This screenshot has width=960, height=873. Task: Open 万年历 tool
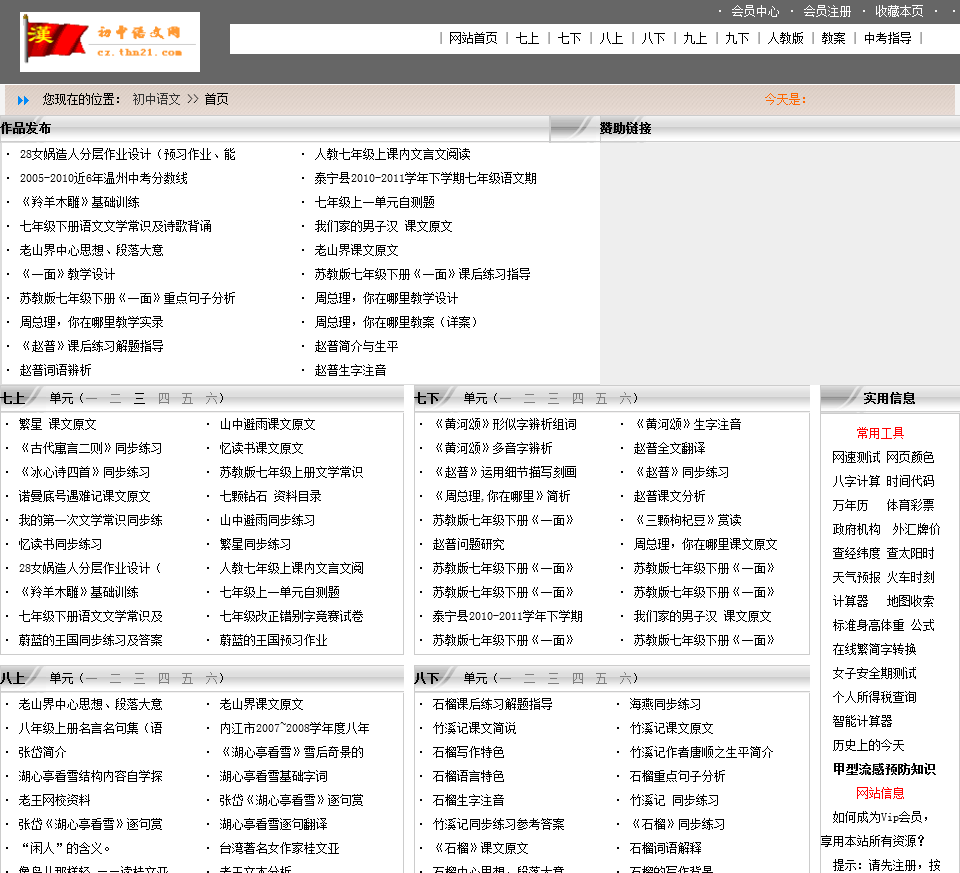coord(850,505)
